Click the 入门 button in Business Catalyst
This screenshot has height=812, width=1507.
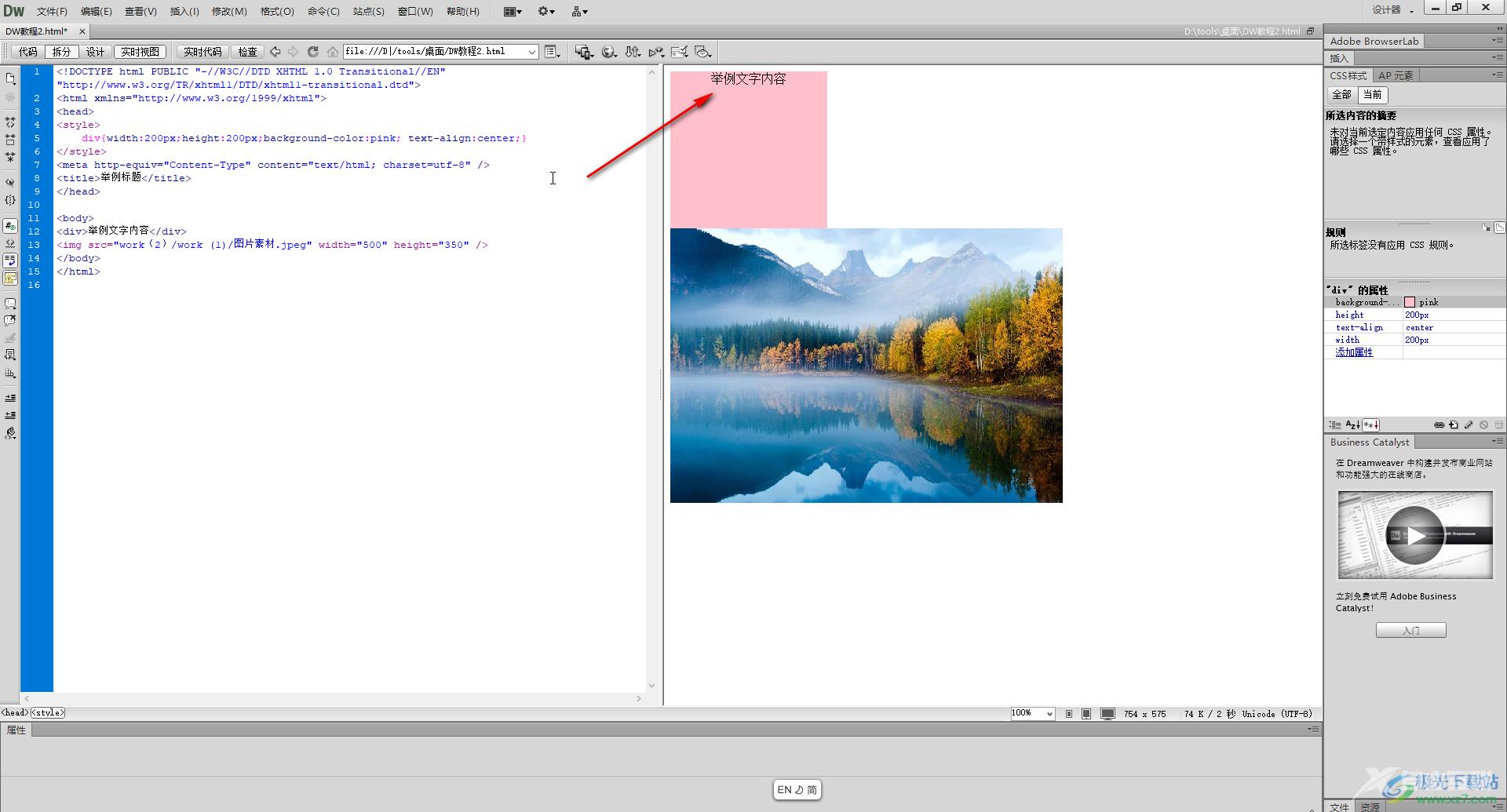1410,630
